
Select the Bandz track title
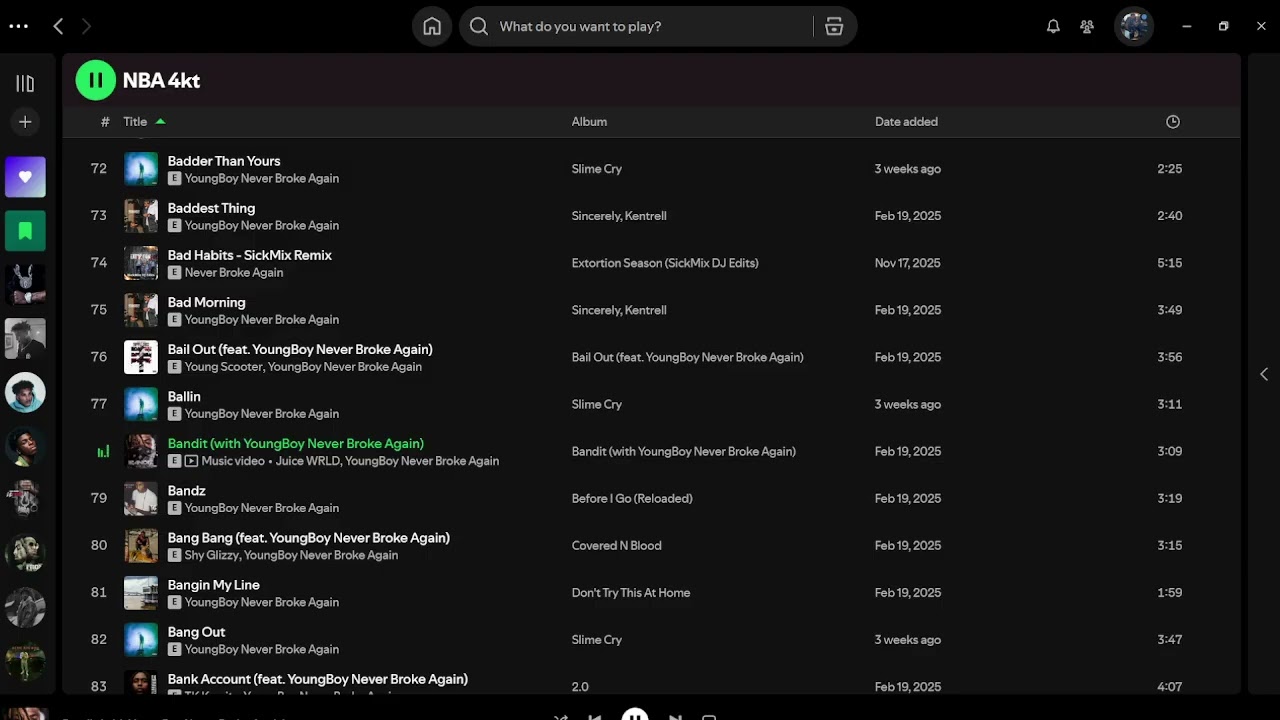click(187, 491)
